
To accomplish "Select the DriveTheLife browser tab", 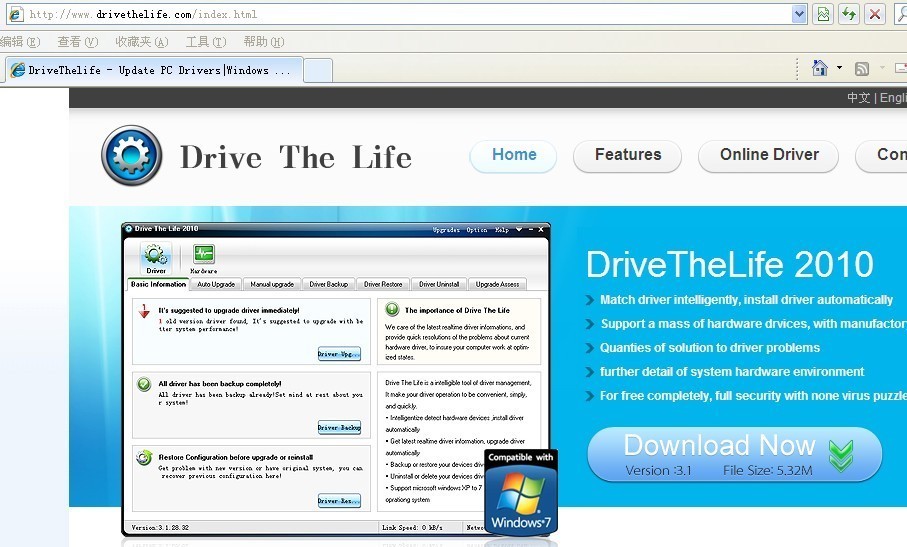I will pos(154,70).
